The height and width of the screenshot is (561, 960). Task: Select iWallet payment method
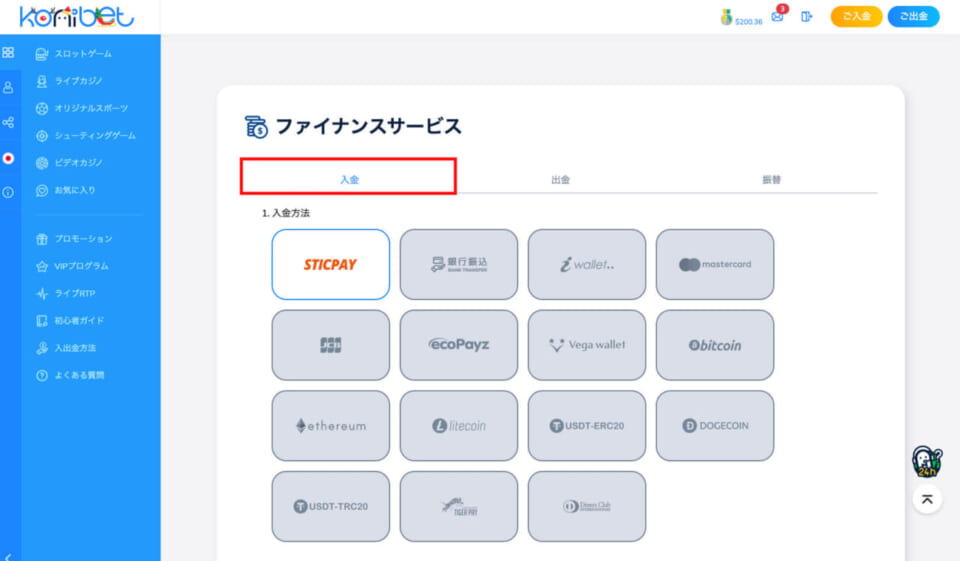(x=587, y=265)
